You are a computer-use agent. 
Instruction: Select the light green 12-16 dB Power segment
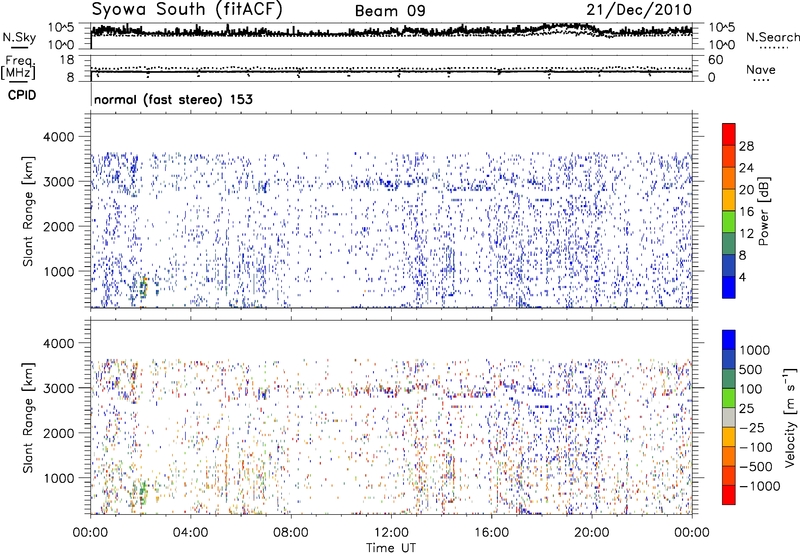729,221
